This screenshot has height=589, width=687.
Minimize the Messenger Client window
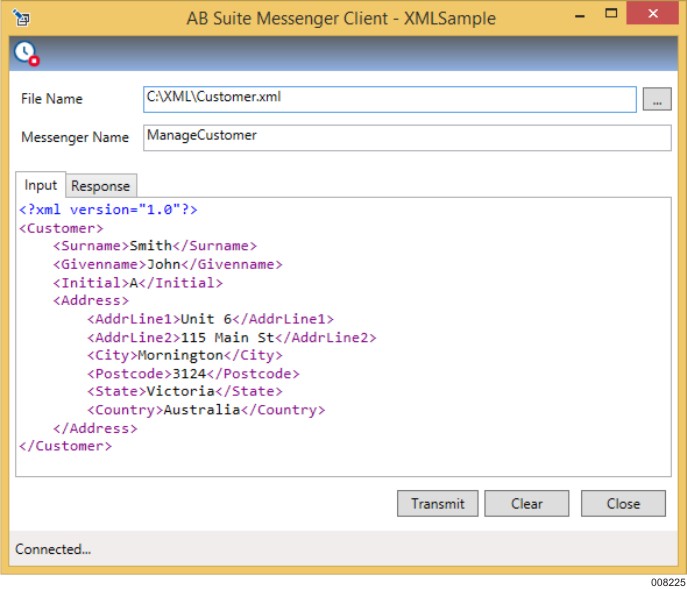coord(580,16)
